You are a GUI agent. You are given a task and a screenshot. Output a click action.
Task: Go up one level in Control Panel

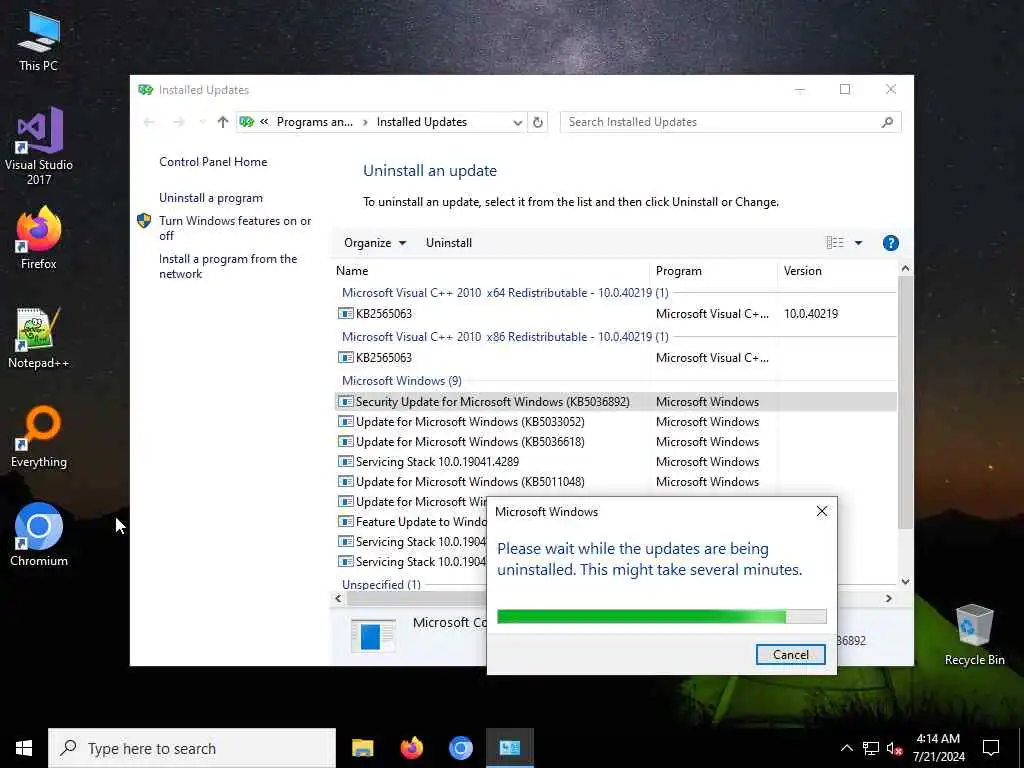pyautogui.click(x=223, y=122)
